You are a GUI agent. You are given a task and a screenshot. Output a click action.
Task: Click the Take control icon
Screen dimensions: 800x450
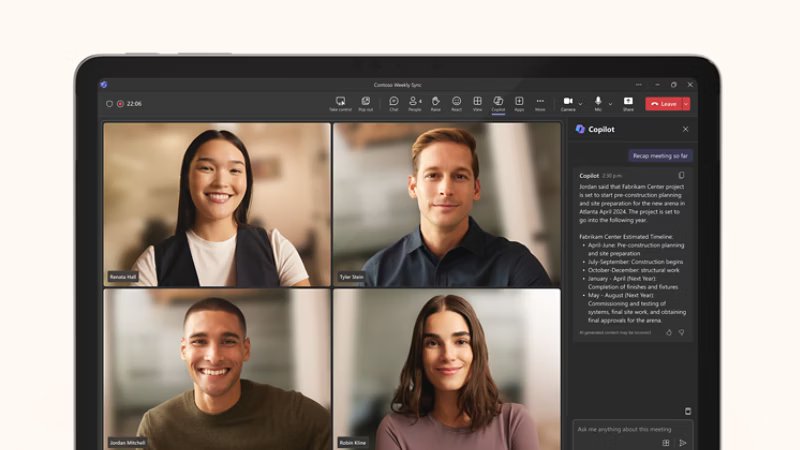pos(340,104)
